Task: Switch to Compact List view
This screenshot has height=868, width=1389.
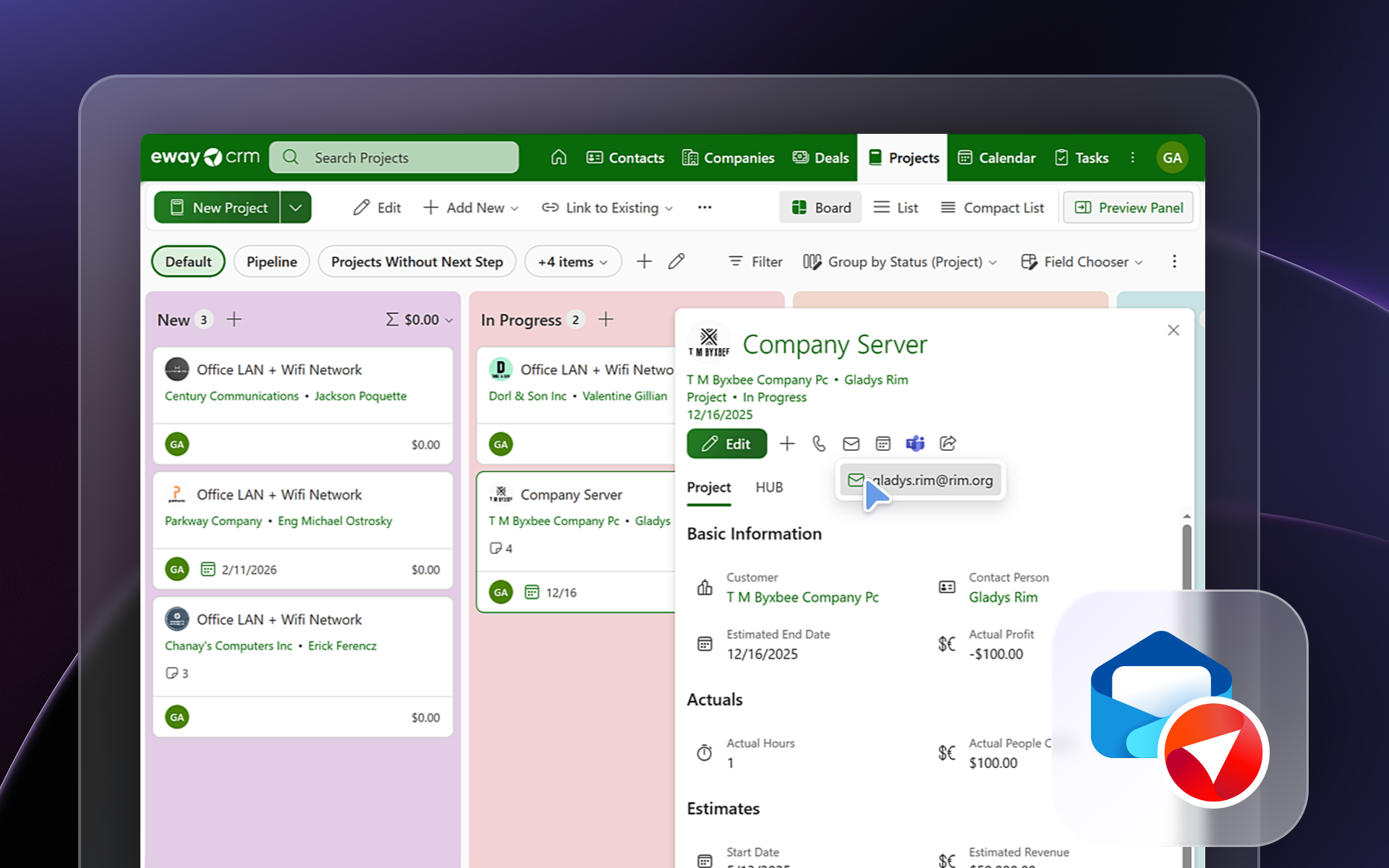Action: point(993,208)
